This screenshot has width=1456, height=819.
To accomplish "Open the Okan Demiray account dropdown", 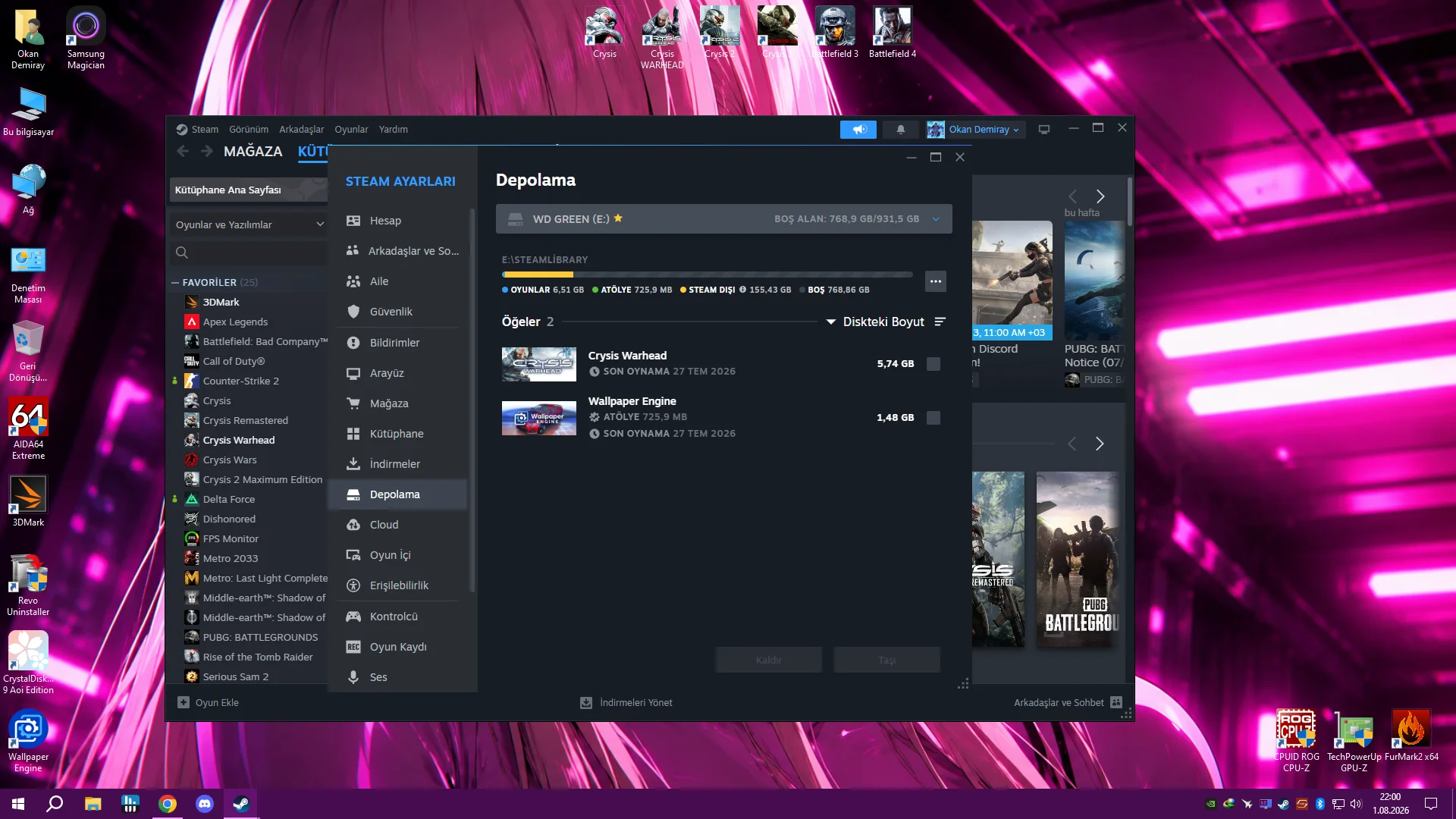I will tap(974, 130).
